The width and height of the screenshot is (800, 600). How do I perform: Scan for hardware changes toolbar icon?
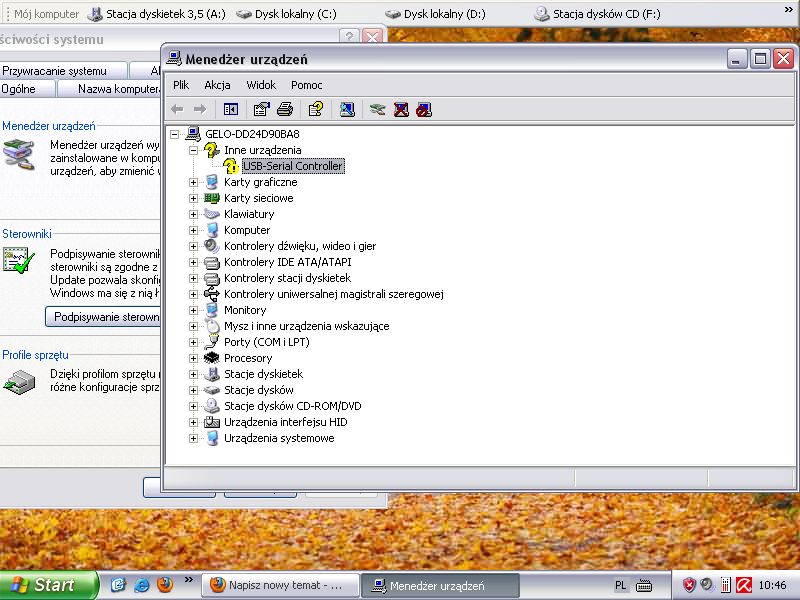pos(347,109)
